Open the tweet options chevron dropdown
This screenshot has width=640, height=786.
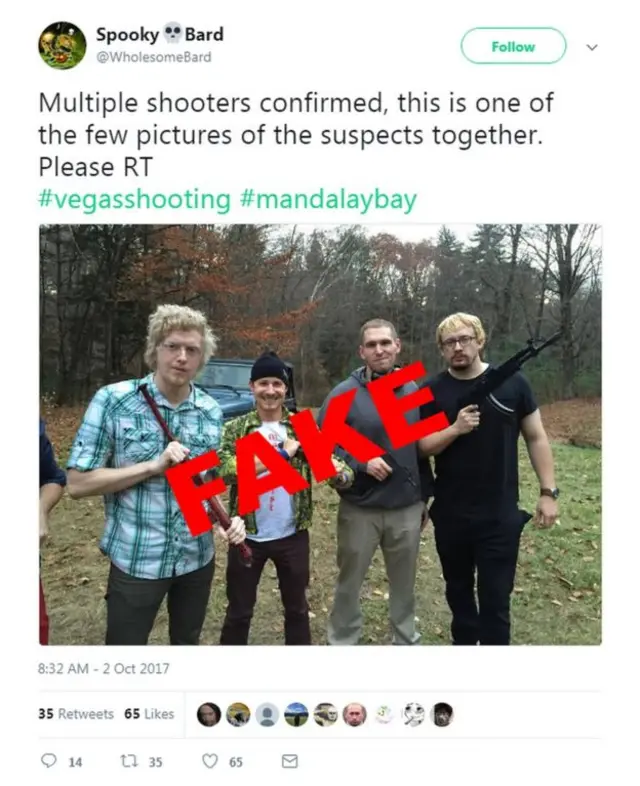click(x=592, y=47)
